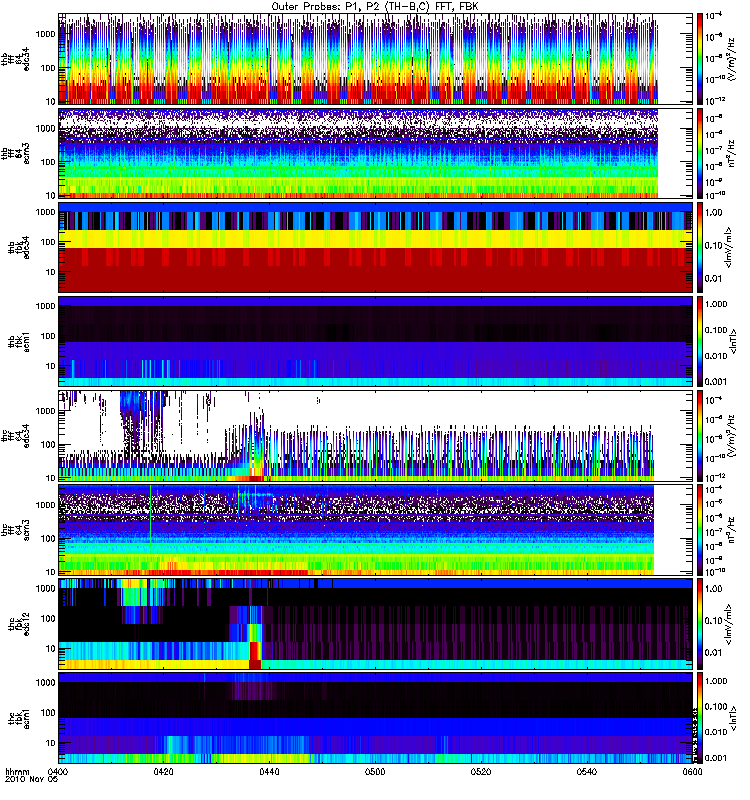Image resolution: width=750 pixels, height=800 pixels.
Task: Click the '0520' time axis label
Action: 481,772
